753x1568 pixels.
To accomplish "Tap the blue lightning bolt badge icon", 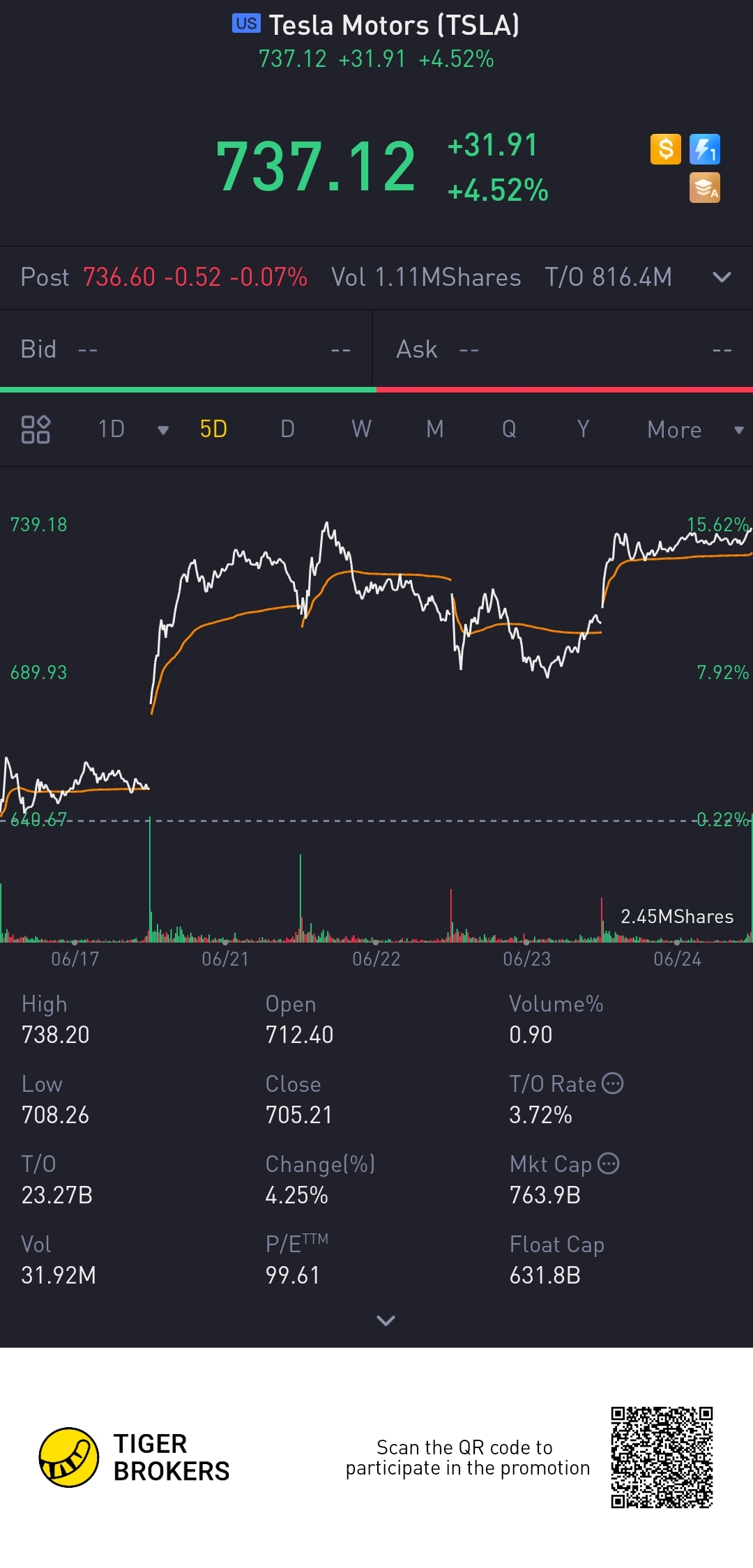I will coord(704,149).
